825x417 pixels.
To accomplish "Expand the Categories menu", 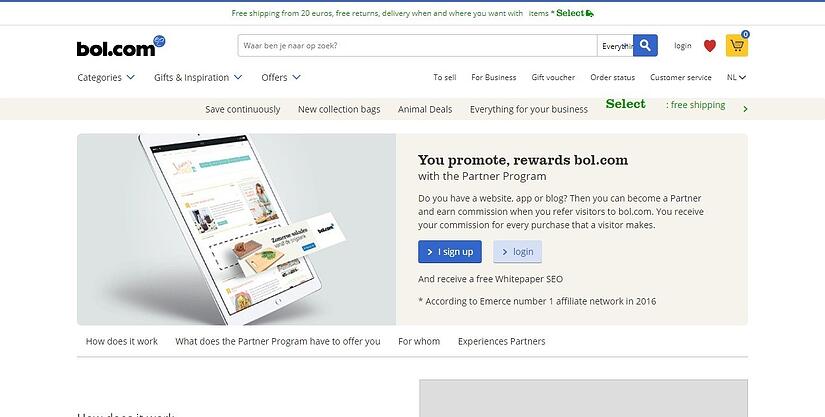I will pyautogui.click(x=106, y=77).
